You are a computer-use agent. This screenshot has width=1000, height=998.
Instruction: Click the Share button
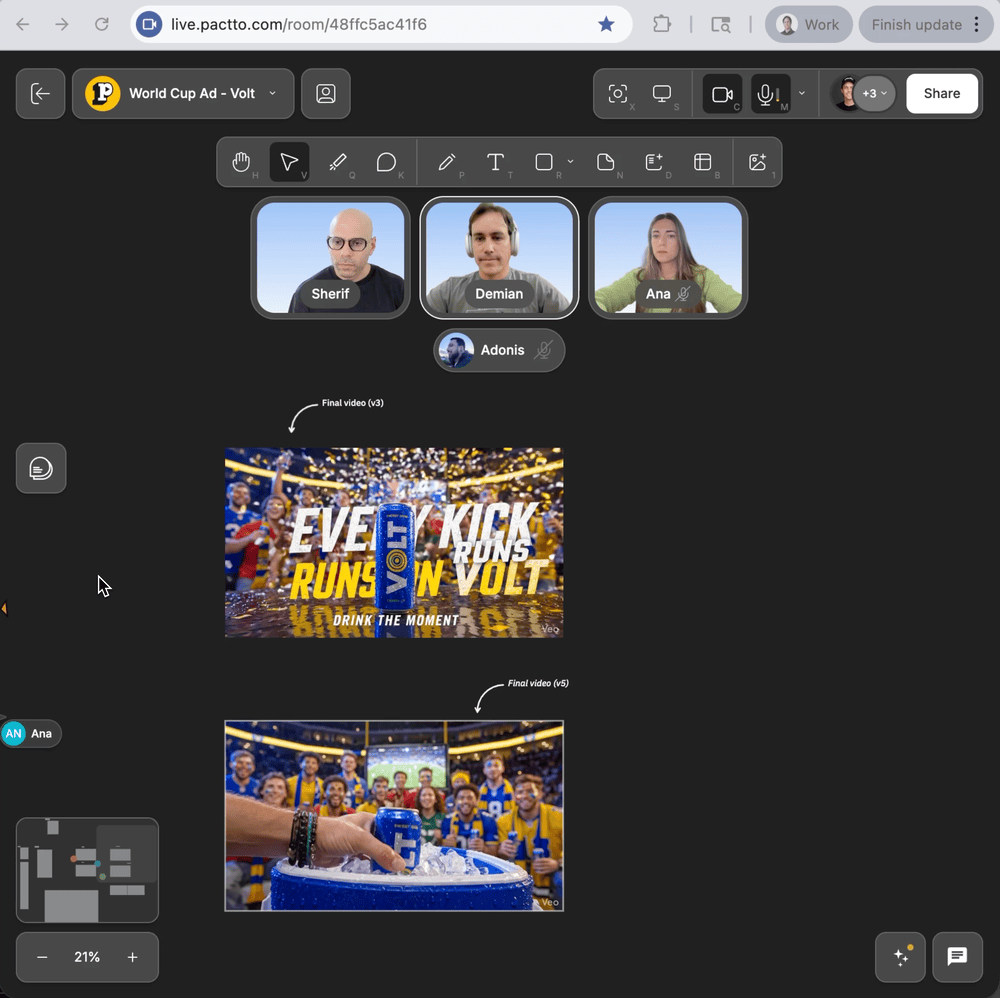941,94
